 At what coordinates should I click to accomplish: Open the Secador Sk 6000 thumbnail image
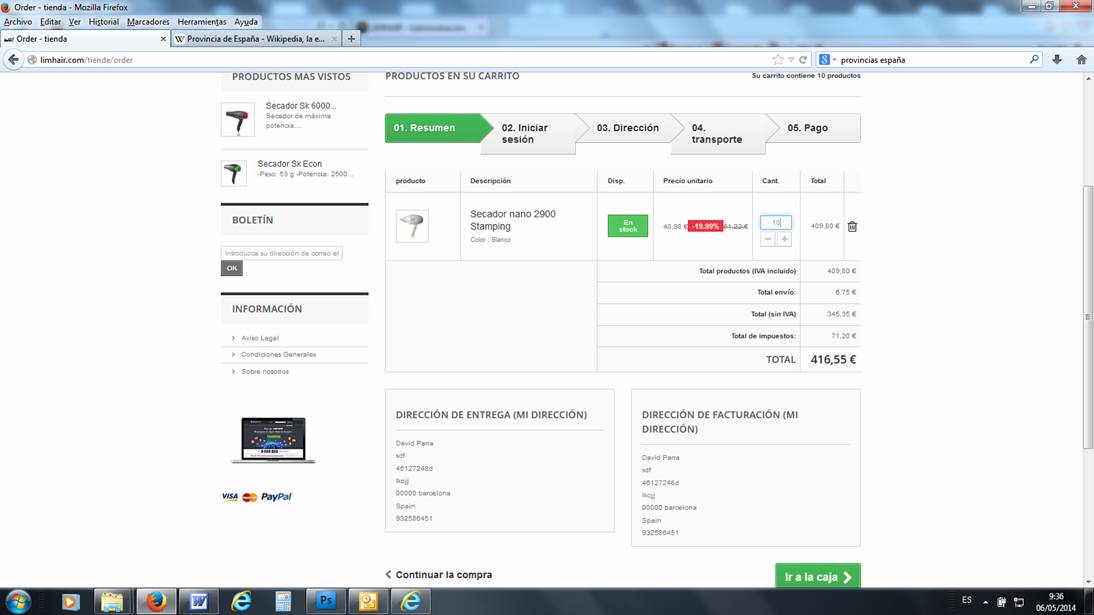(x=238, y=119)
